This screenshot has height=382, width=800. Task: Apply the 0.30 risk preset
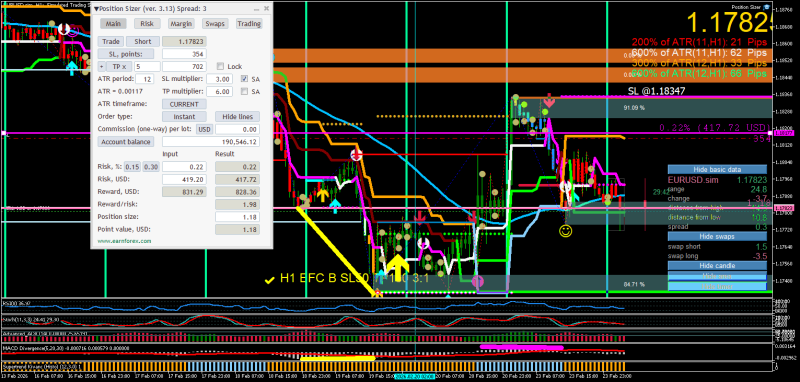pyautogui.click(x=151, y=167)
